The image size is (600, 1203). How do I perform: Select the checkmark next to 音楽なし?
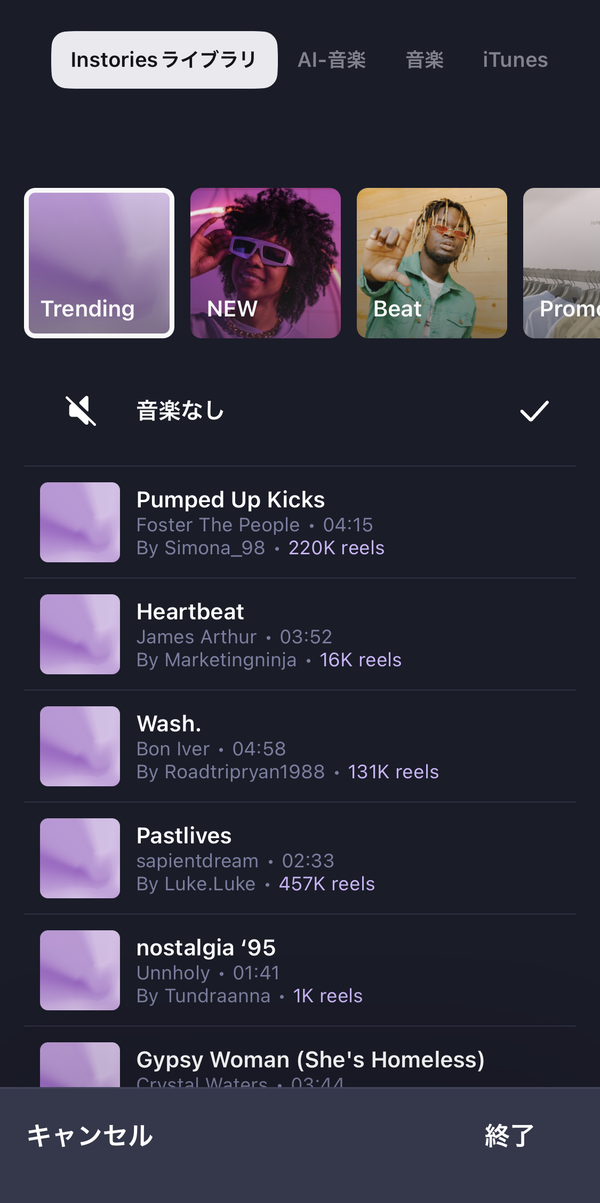point(535,410)
